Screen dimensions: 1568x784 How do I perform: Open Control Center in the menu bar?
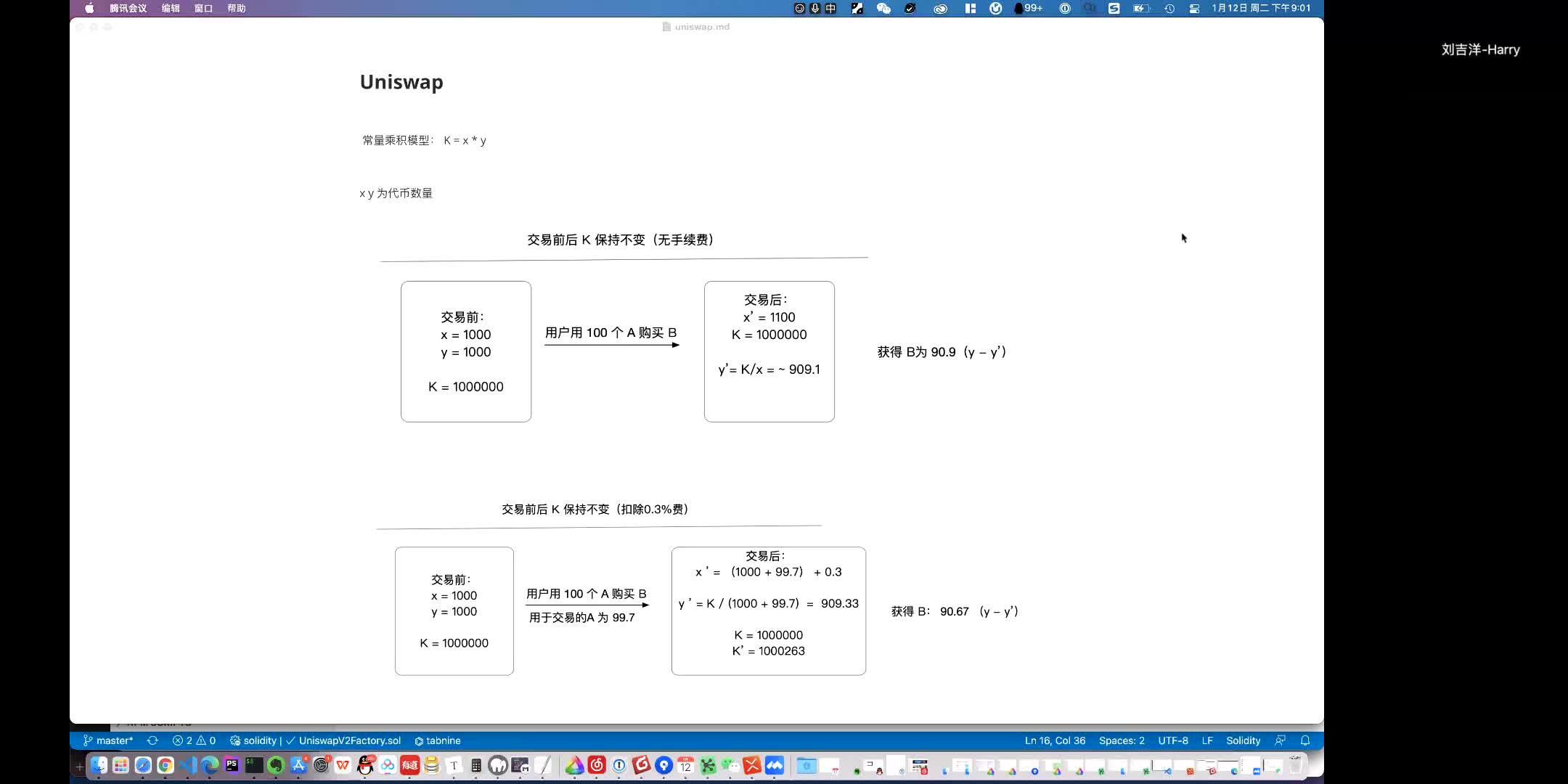1194,9
